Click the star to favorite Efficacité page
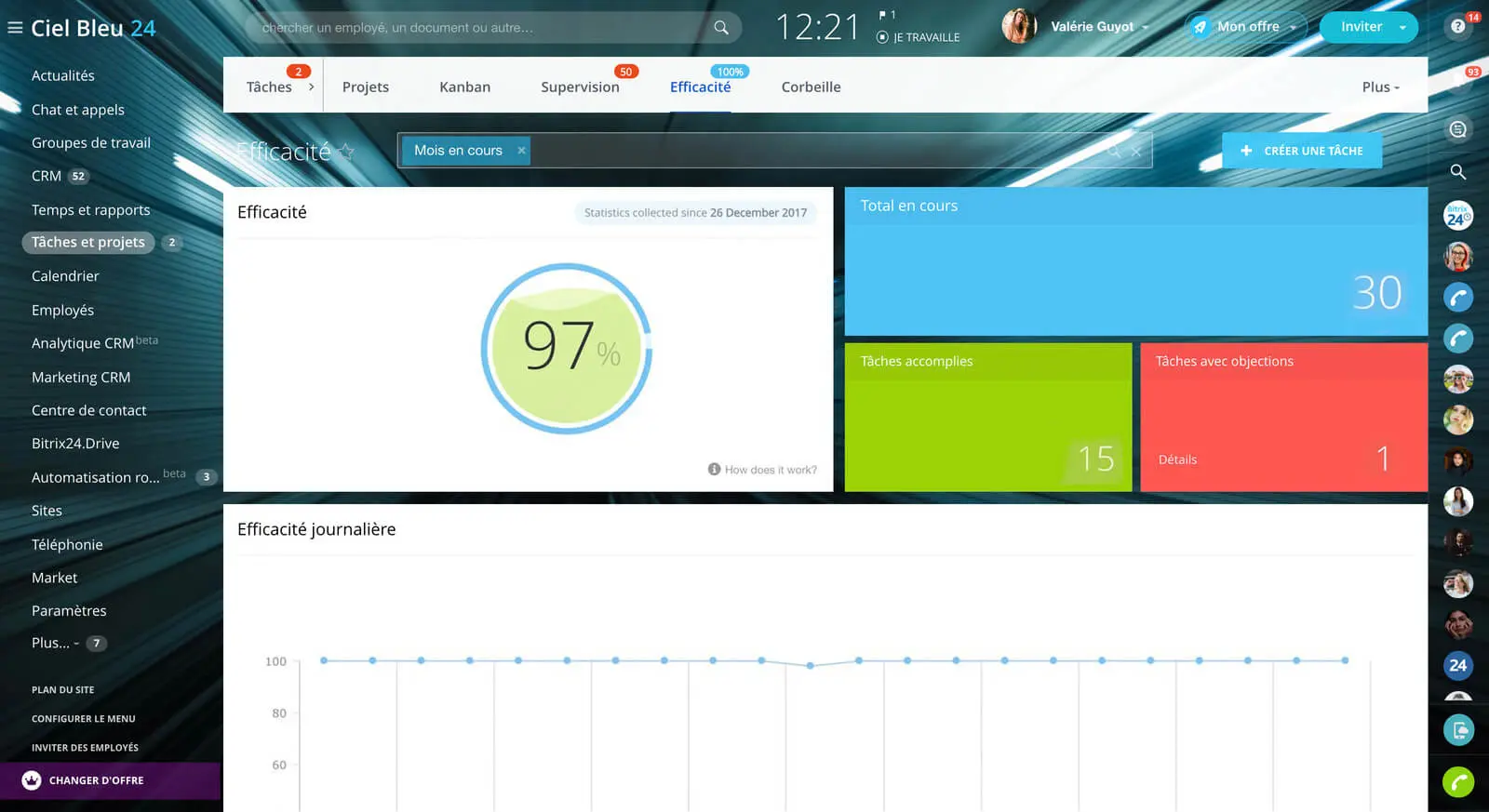The width and height of the screenshot is (1489, 812). pyautogui.click(x=346, y=152)
